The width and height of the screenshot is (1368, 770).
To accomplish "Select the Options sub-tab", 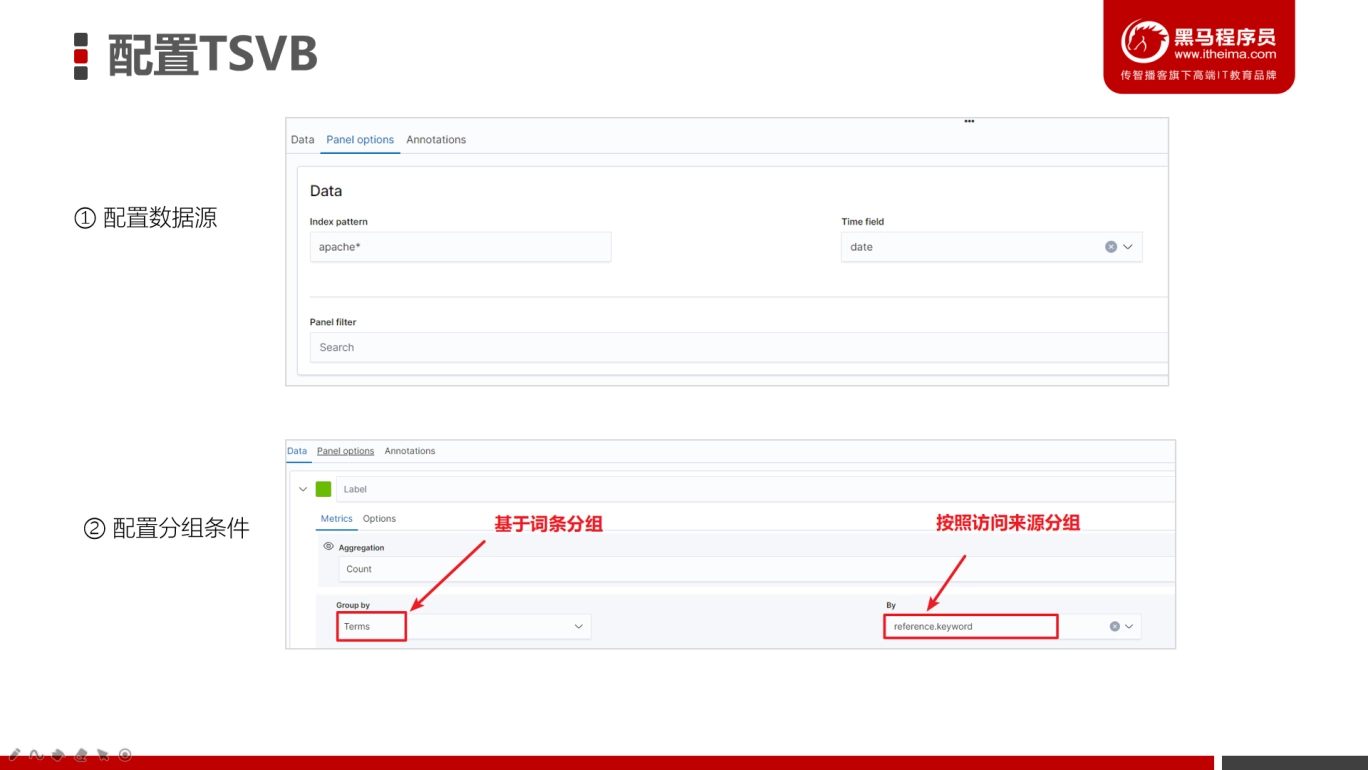I will [379, 519].
